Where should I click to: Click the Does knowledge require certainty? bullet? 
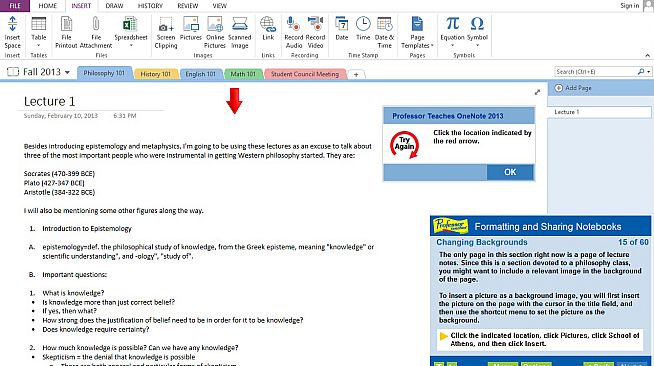(x=96, y=329)
